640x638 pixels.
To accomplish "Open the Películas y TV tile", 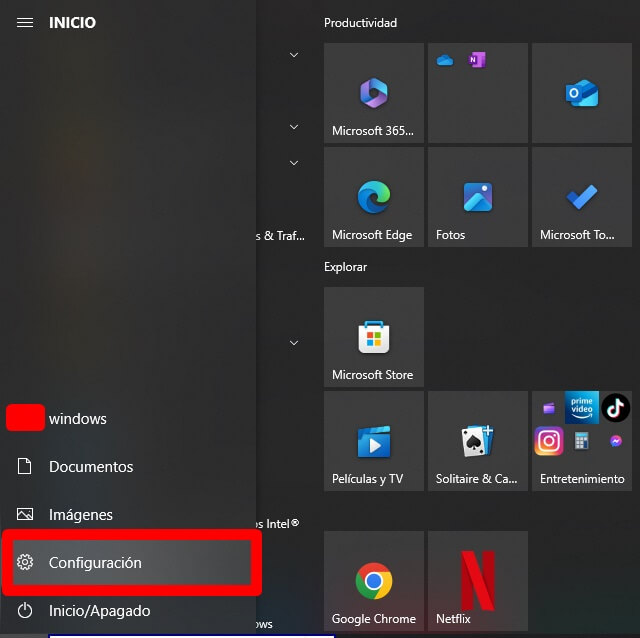I will pos(373,441).
